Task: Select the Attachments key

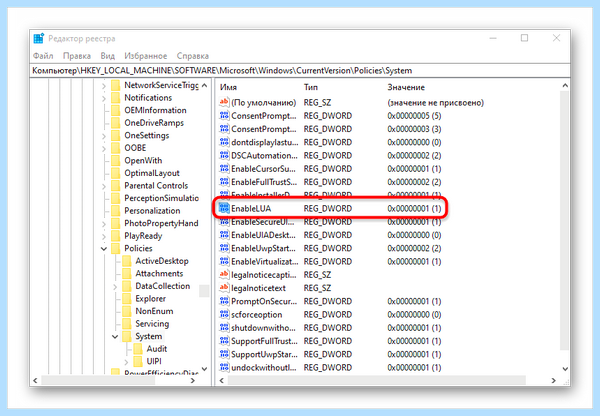Action: click(159, 274)
